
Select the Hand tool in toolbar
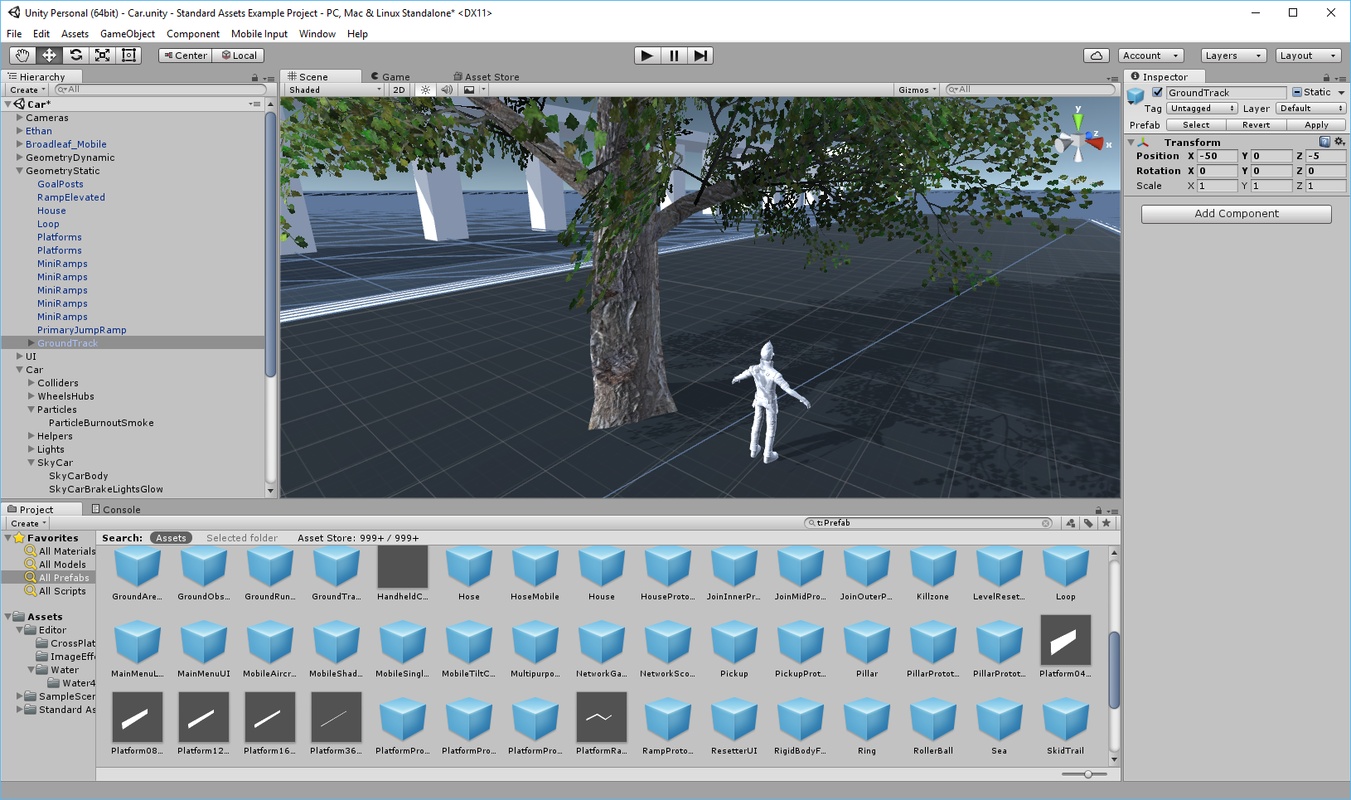click(x=22, y=55)
